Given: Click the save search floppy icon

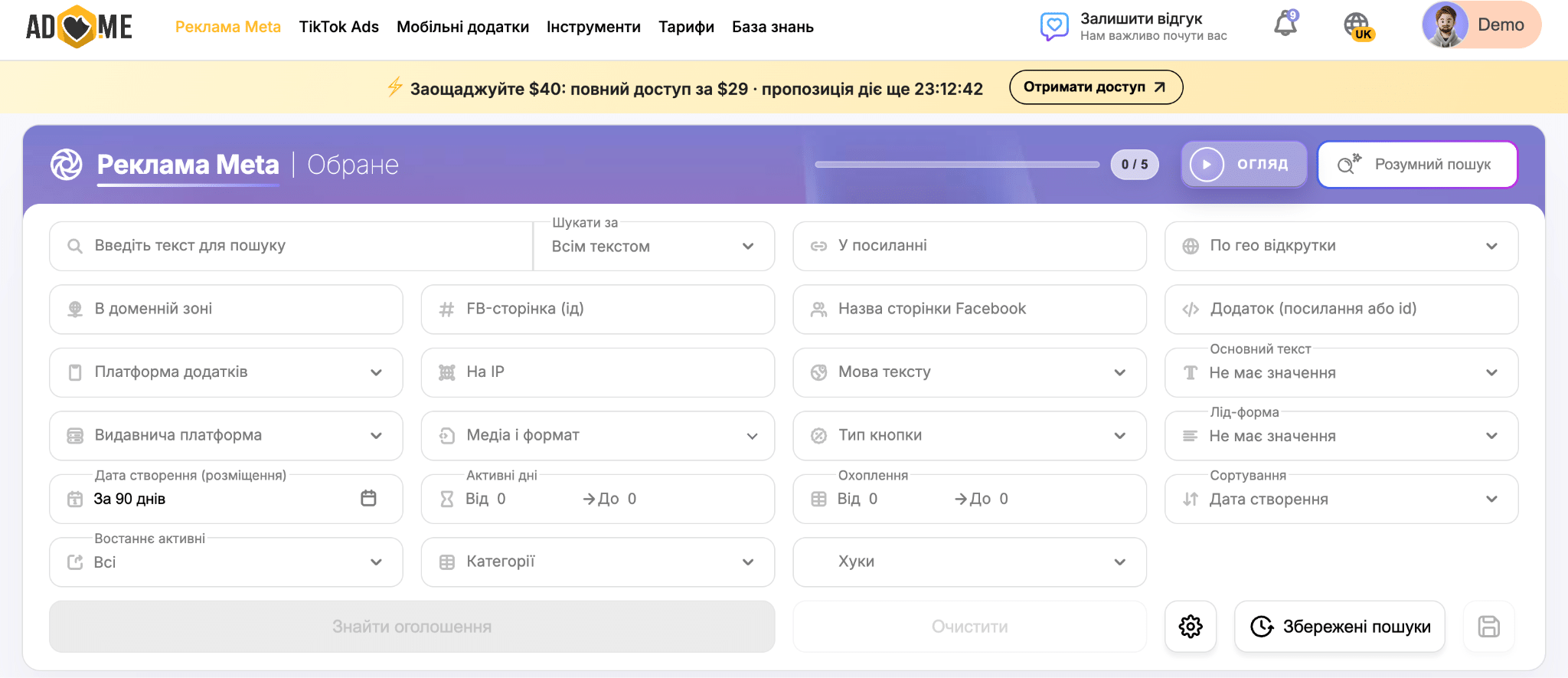Looking at the screenshot, I should click(1488, 627).
